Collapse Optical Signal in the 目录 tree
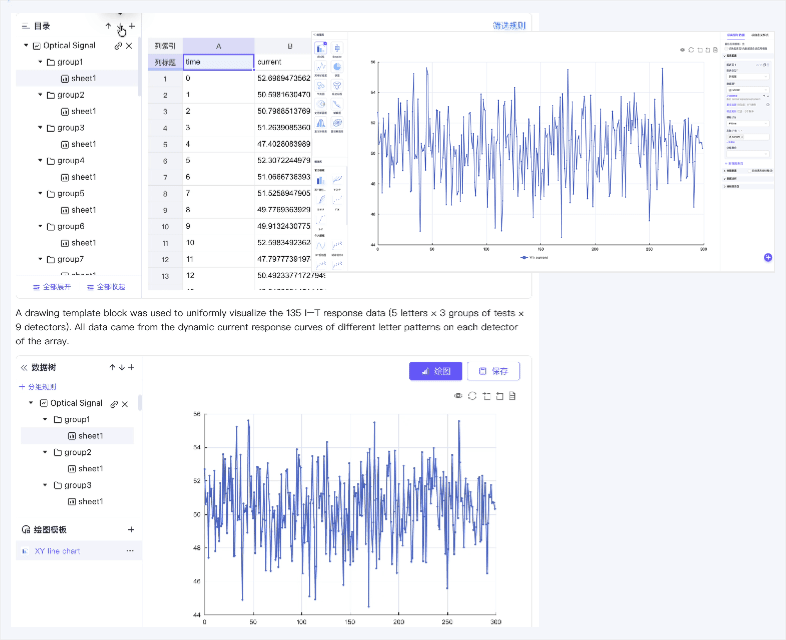This screenshot has height=640, width=786. (x=26, y=45)
